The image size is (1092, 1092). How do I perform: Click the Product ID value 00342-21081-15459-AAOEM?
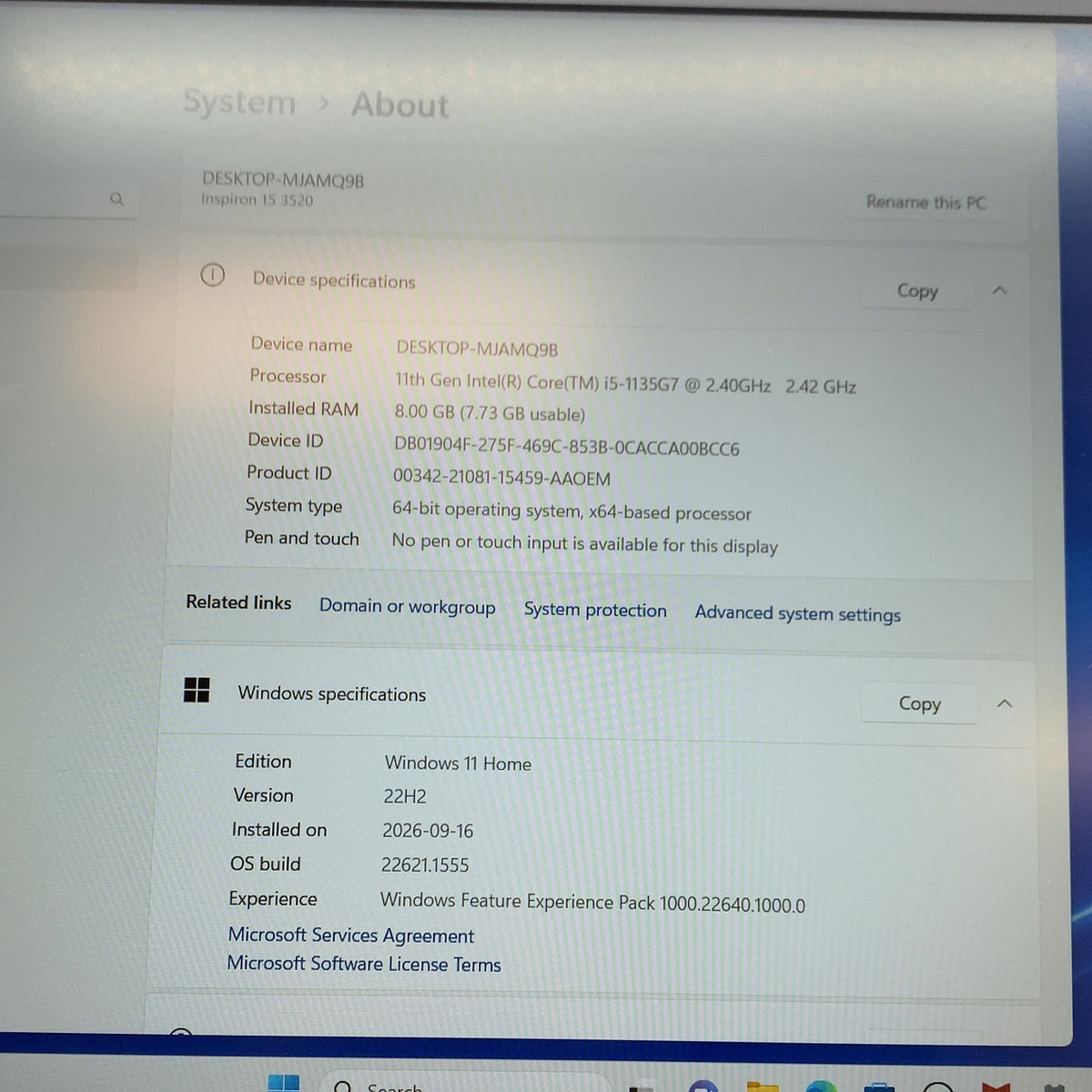point(501,477)
